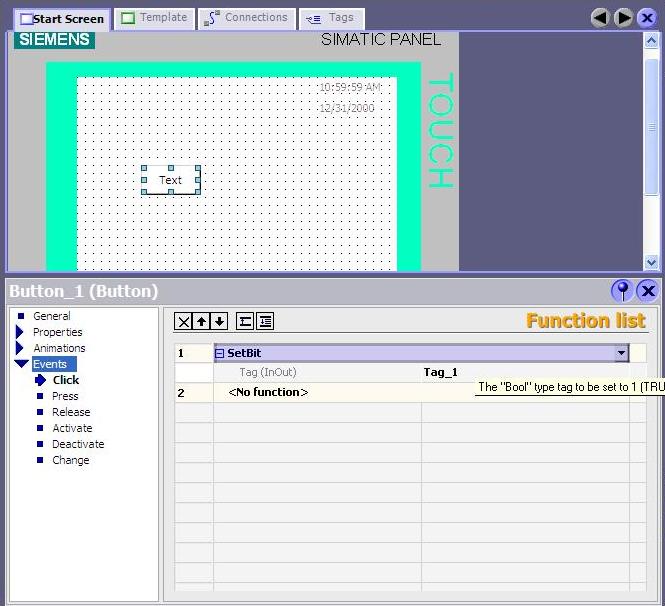
Task: Switch to the Connections tab
Action: (x=246, y=18)
